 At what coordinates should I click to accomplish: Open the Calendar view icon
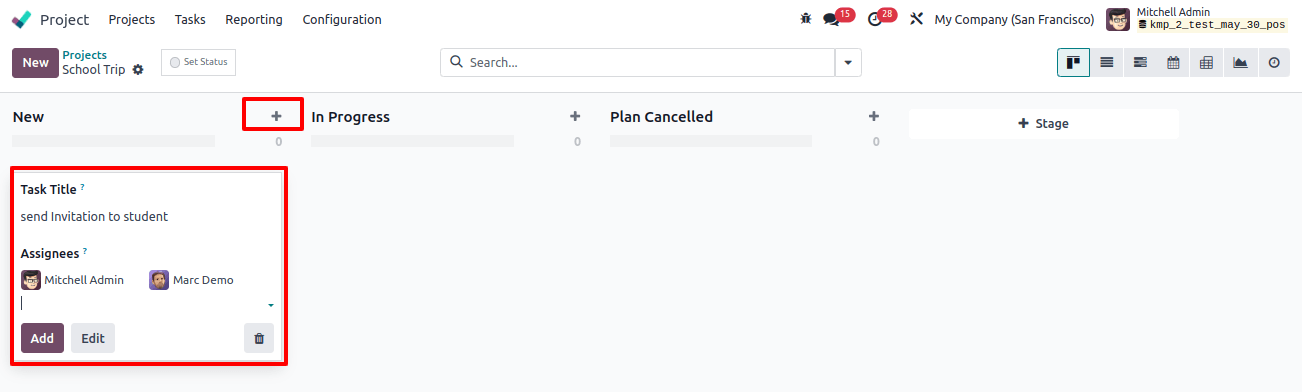[x=1173, y=62]
